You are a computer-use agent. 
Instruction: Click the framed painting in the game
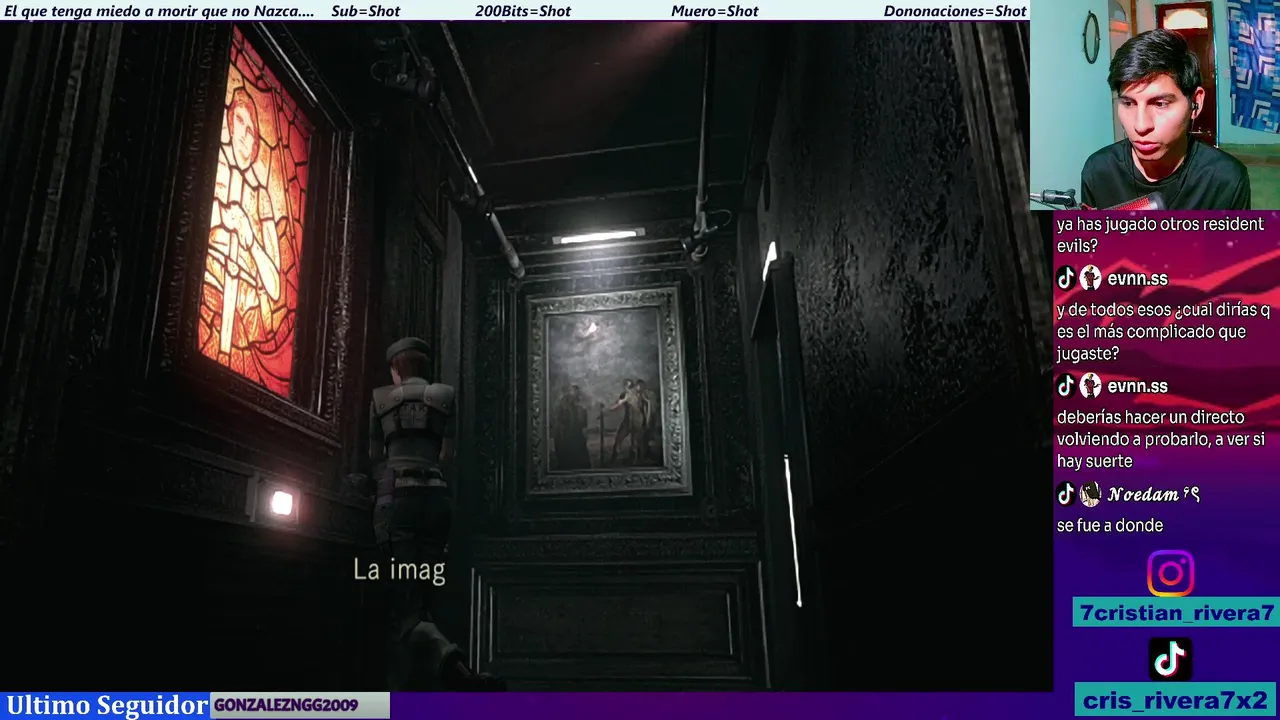[x=608, y=391]
